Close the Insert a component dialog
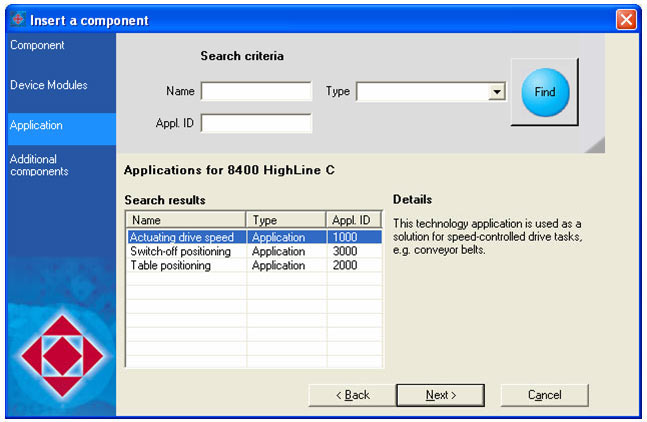This screenshot has width=647, height=422. pyautogui.click(x=626, y=20)
